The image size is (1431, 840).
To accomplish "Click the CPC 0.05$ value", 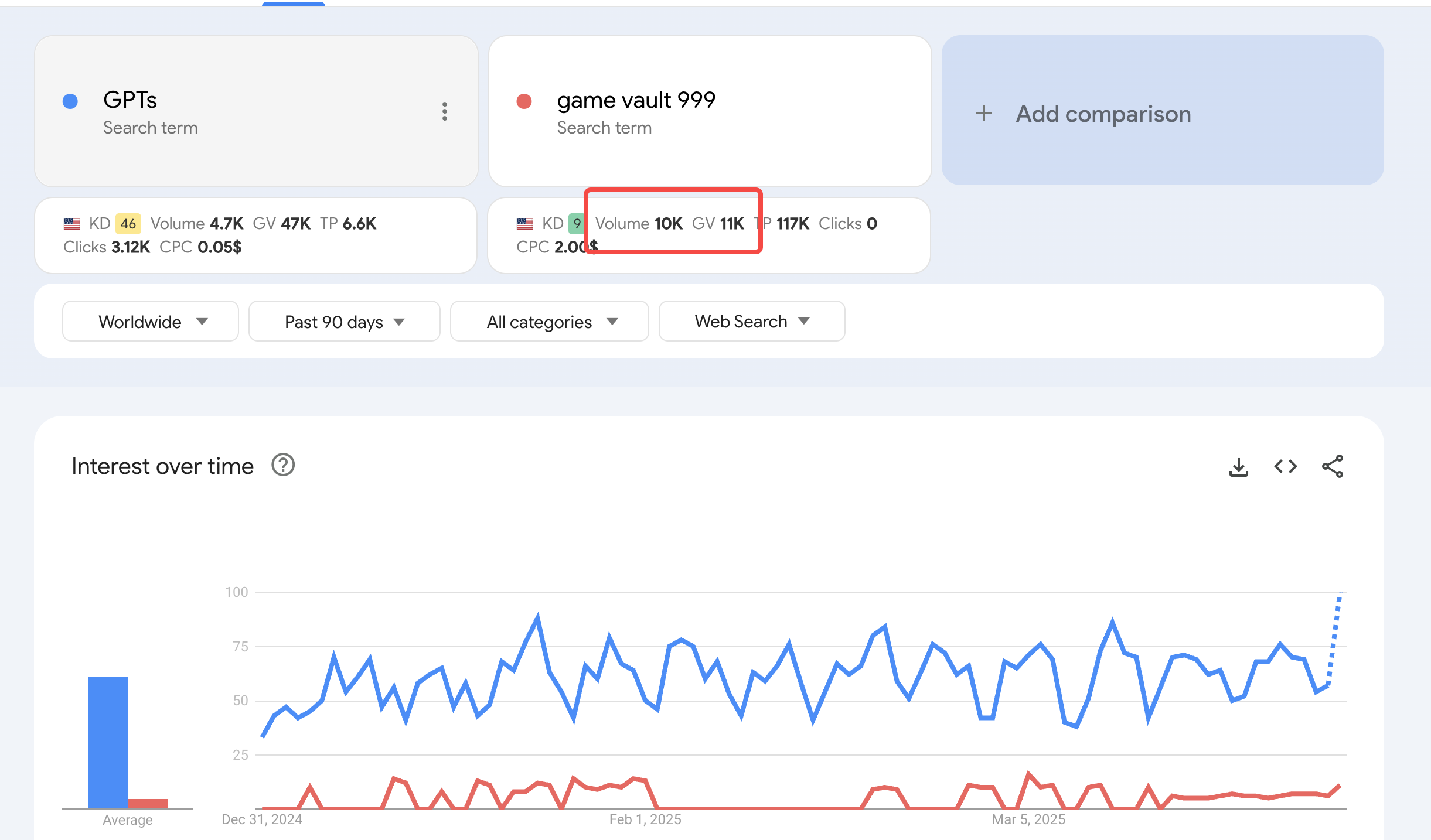I will point(220,247).
